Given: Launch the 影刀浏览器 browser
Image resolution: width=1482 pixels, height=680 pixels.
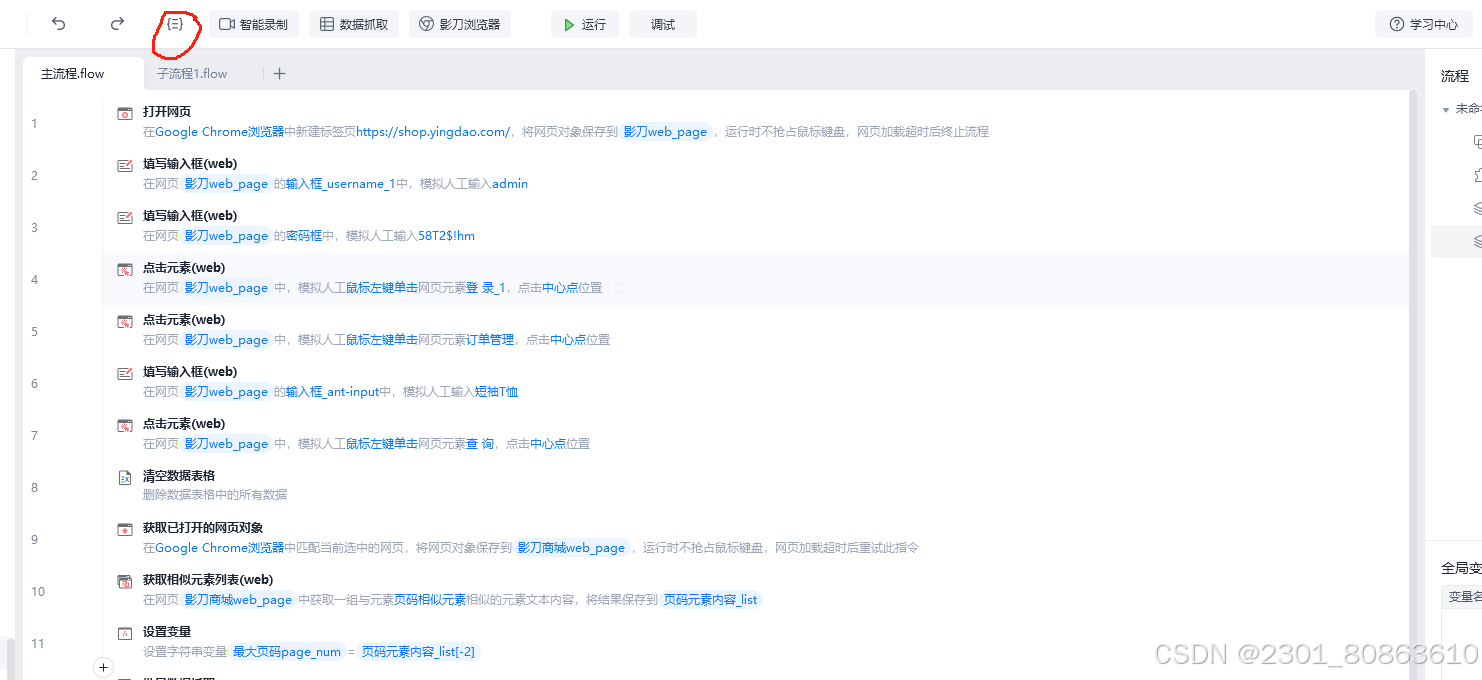Looking at the screenshot, I should point(460,24).
